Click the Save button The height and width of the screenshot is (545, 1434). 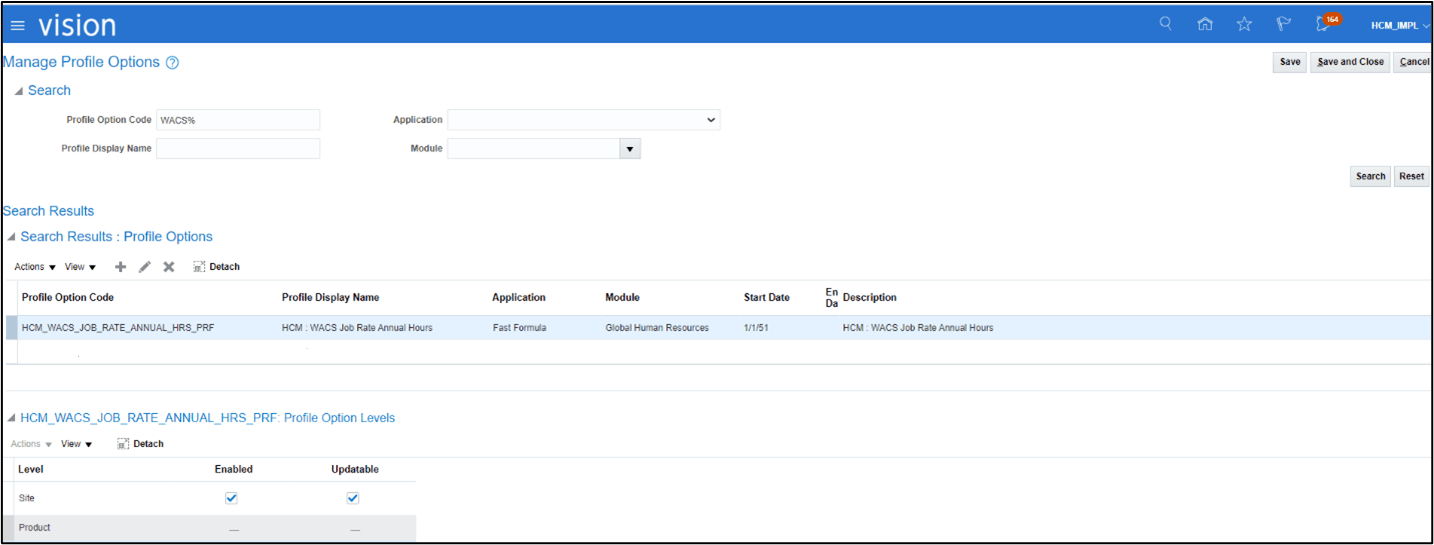tap(1290, 62)
